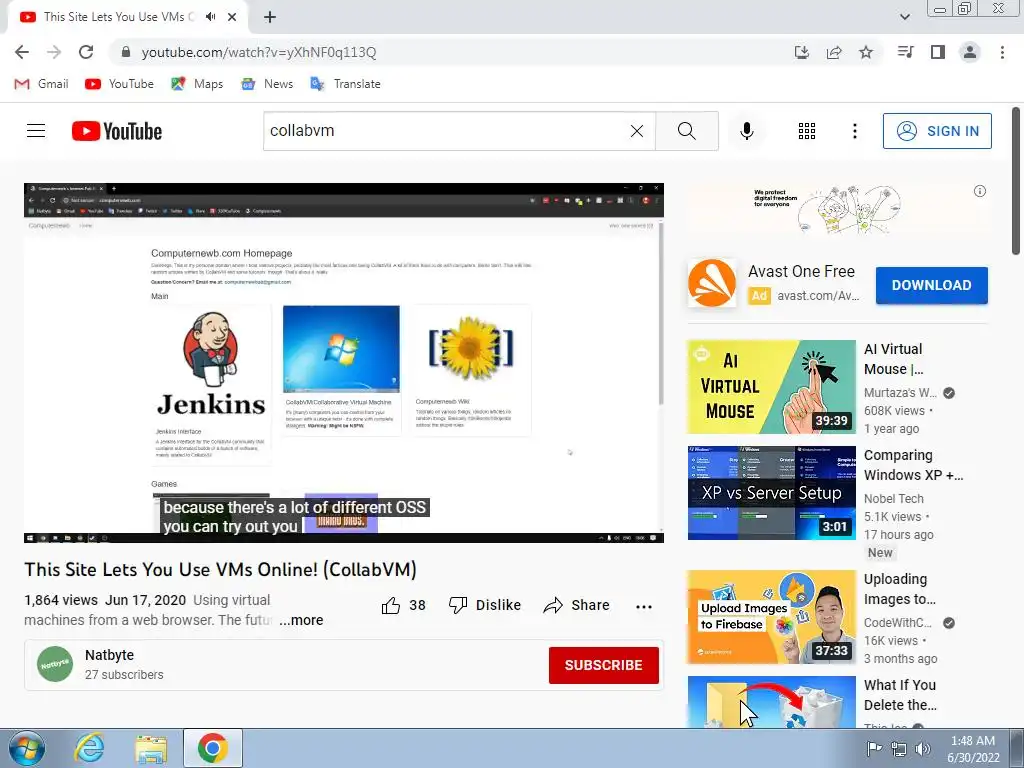
Task: Click the browser forward arrow
Action: click(x=54, y=52)
